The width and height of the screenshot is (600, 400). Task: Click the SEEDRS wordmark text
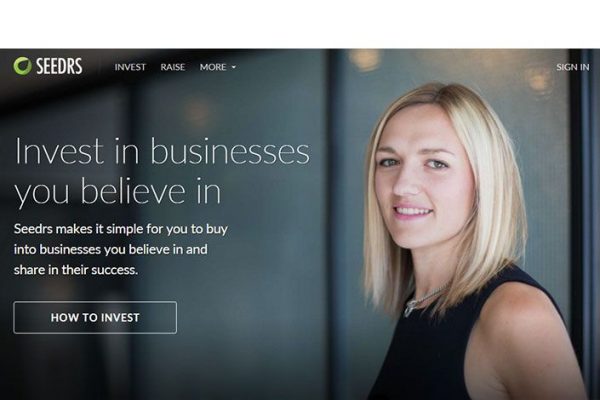(59, 66)
